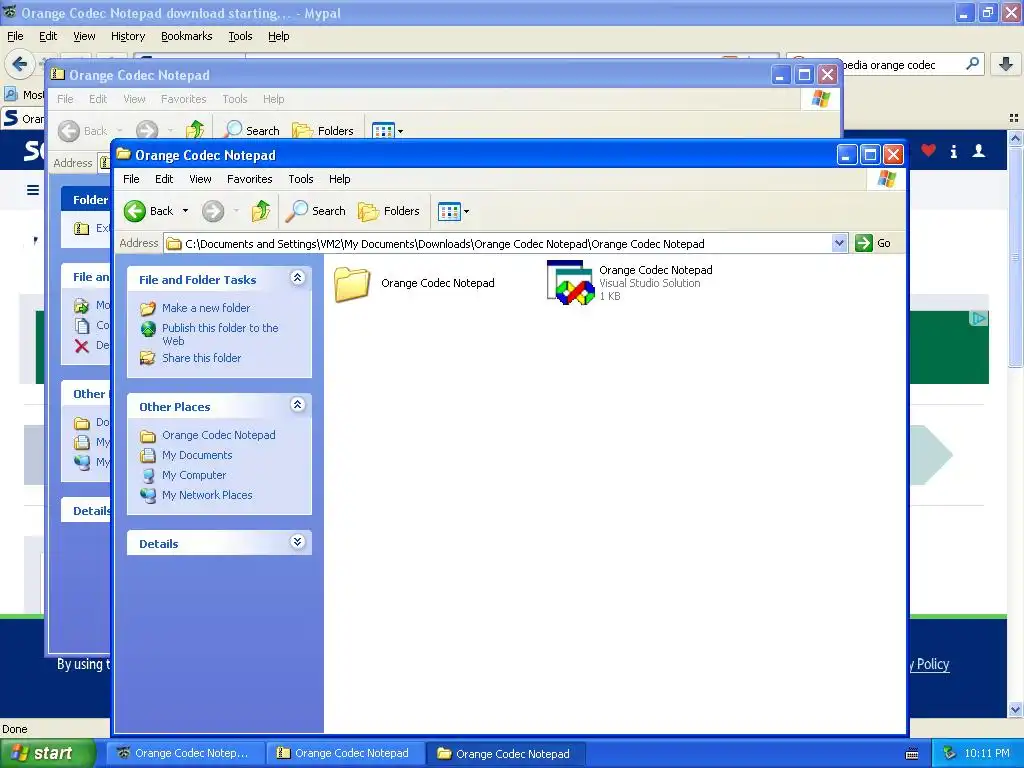
Task: Open Tools menu in background Explorer window
Action: tap(234, 99)
